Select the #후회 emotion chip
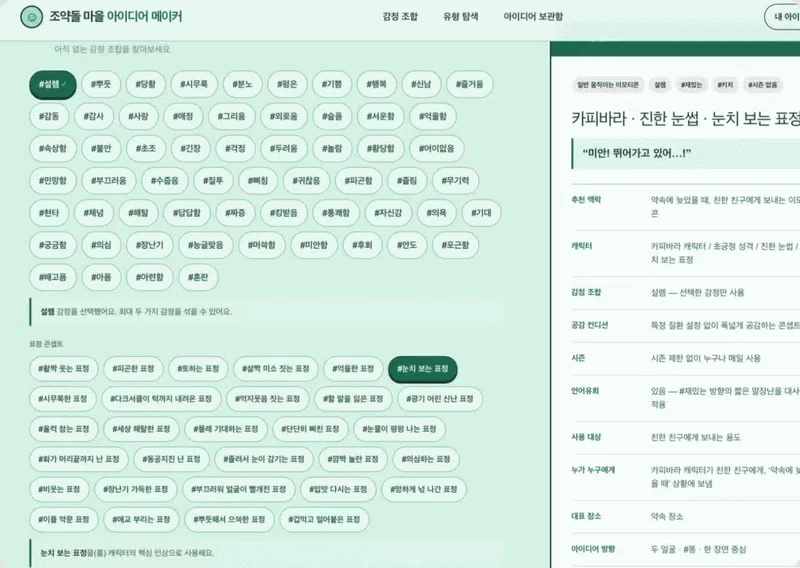This screenshot has width=800, height=568. (x=362, y=245)
